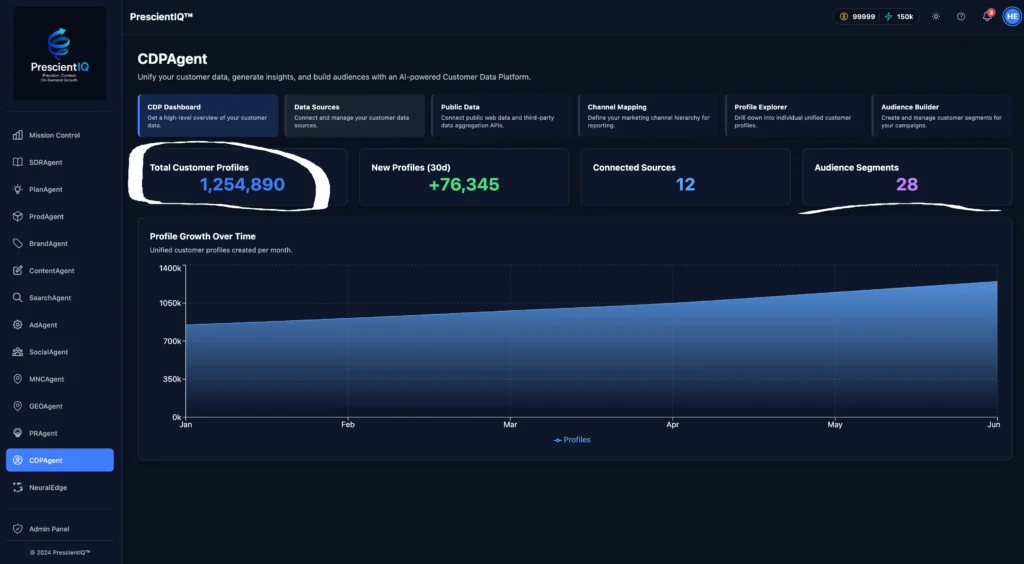Toggle the Profiles series in chart legend
The width and height of the screenshot is (1024, 564).
pos(572,440)
